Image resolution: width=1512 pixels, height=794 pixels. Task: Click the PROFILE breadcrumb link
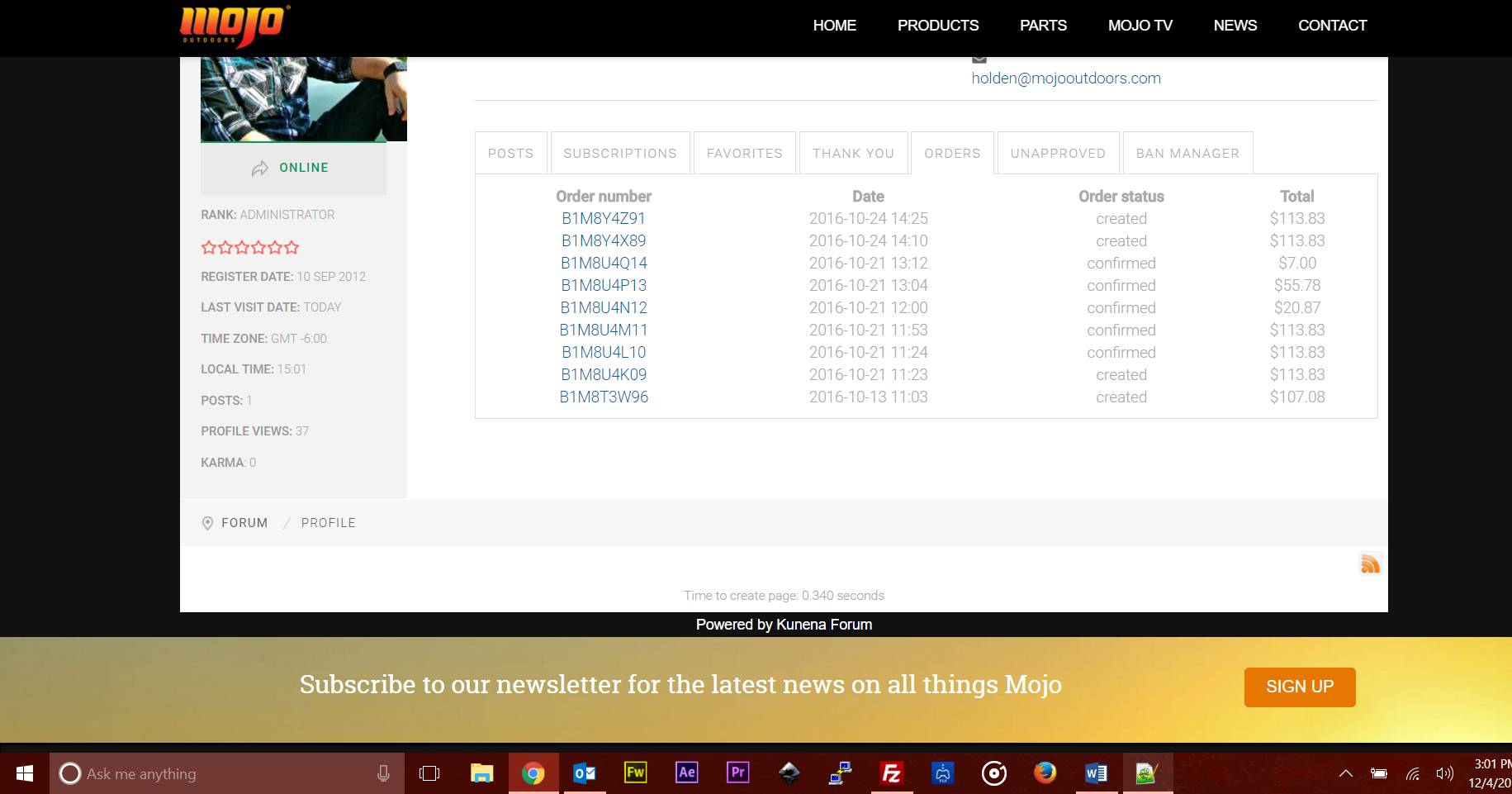(329, 523)
